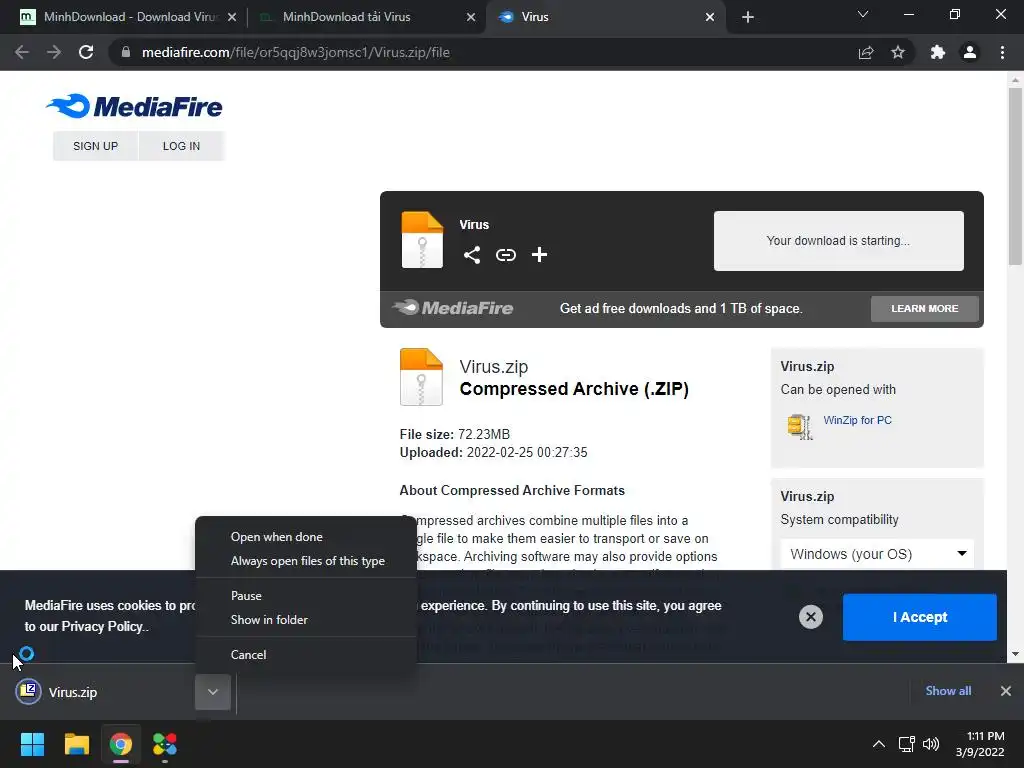
Task: Open the Extensions puzzle icon
Action: coord(938,52)
